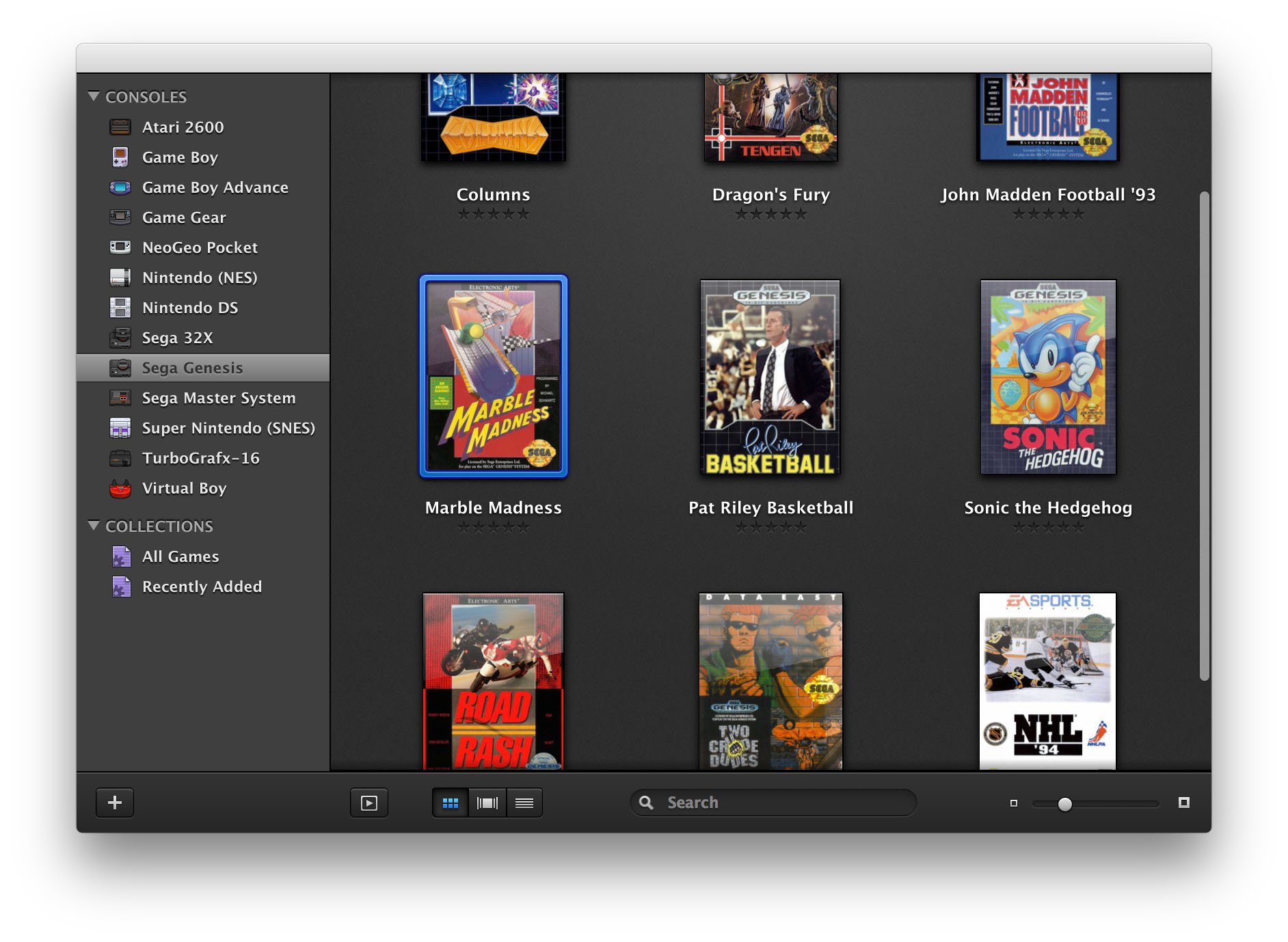The width and height of the screenshot is (1288, 942).
Task: Click the Sega Master System console icon
Action: (x=120, y=398)
